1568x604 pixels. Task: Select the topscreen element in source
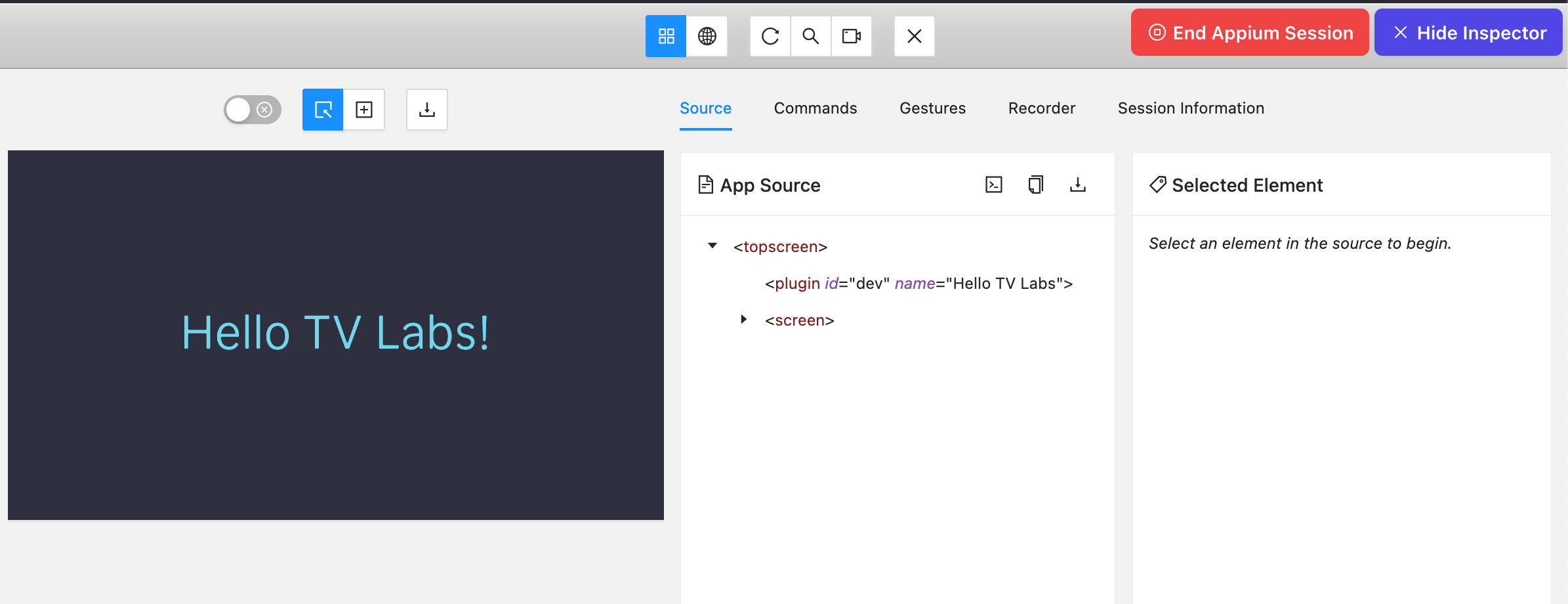pyautogui.click(x=781, y=247)
